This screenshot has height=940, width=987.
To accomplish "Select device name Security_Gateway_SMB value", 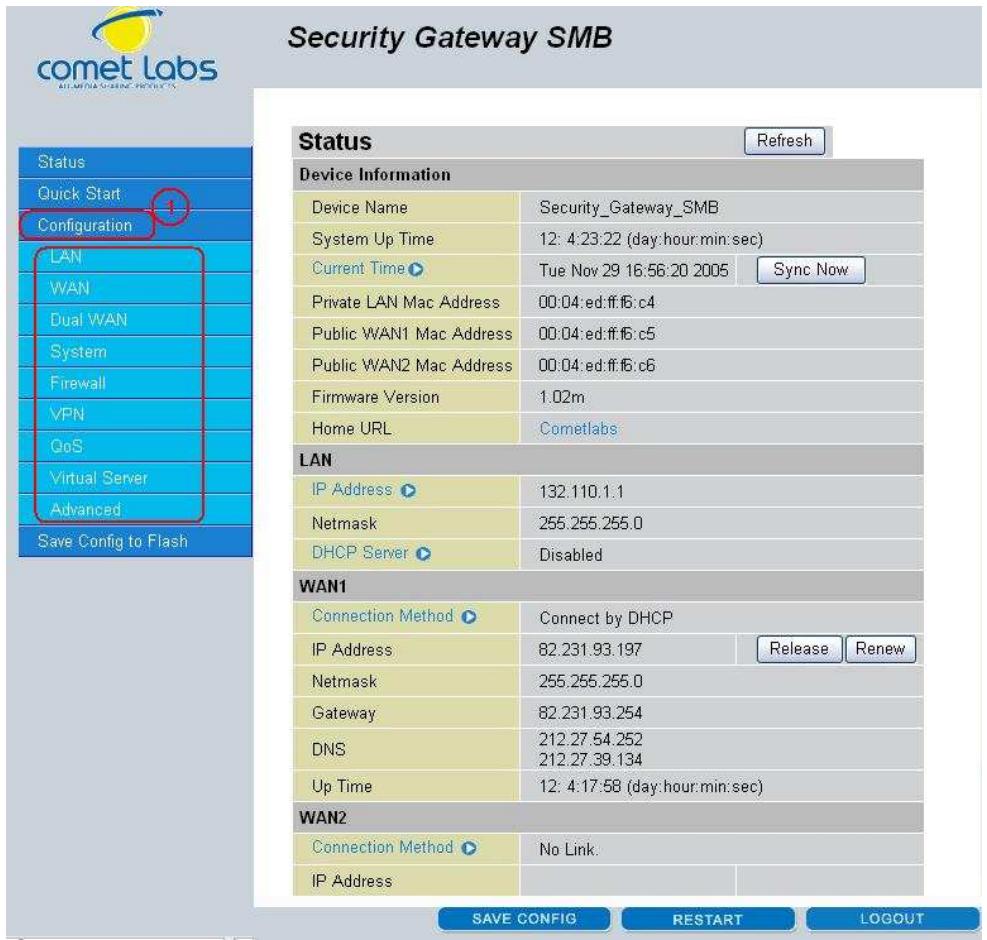I will tap(629, 208).
